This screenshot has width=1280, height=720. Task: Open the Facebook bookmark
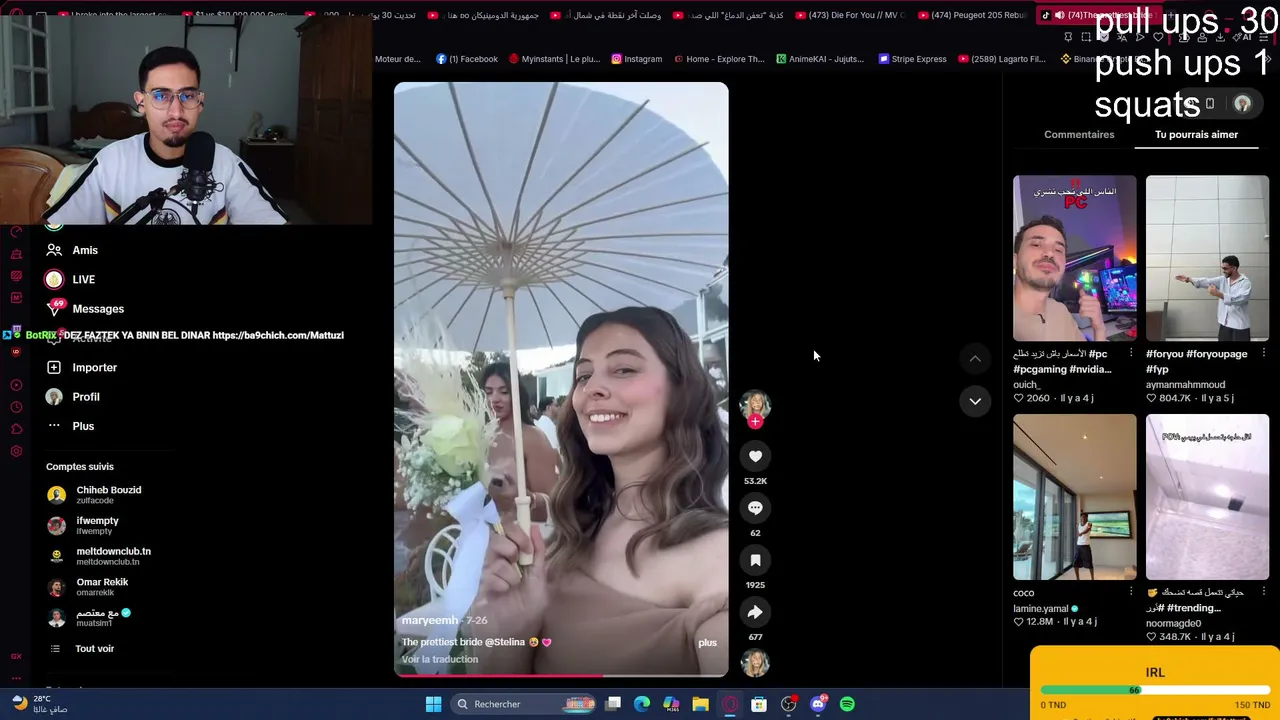pos(467,59)
